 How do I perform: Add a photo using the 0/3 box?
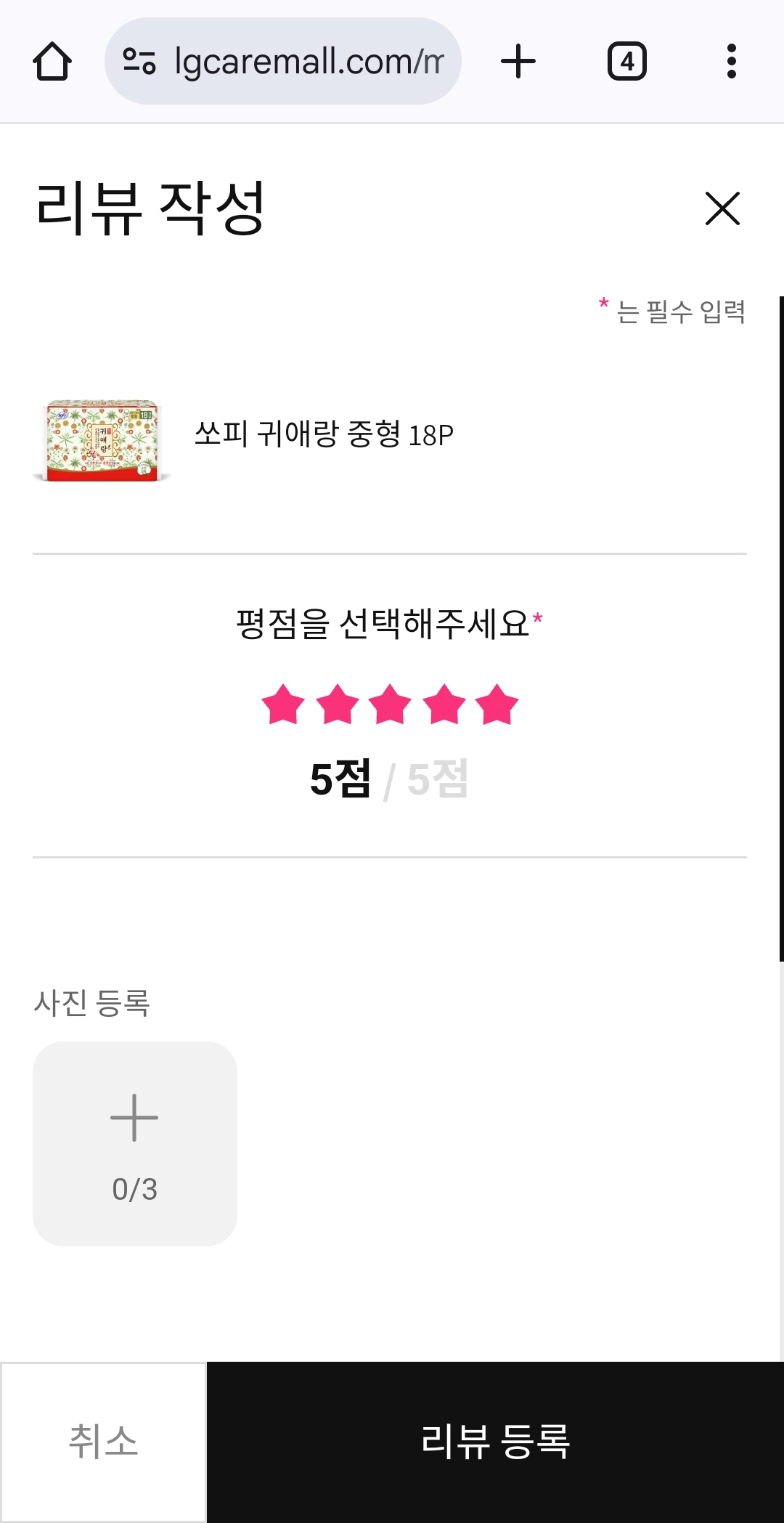(135, 1144)
